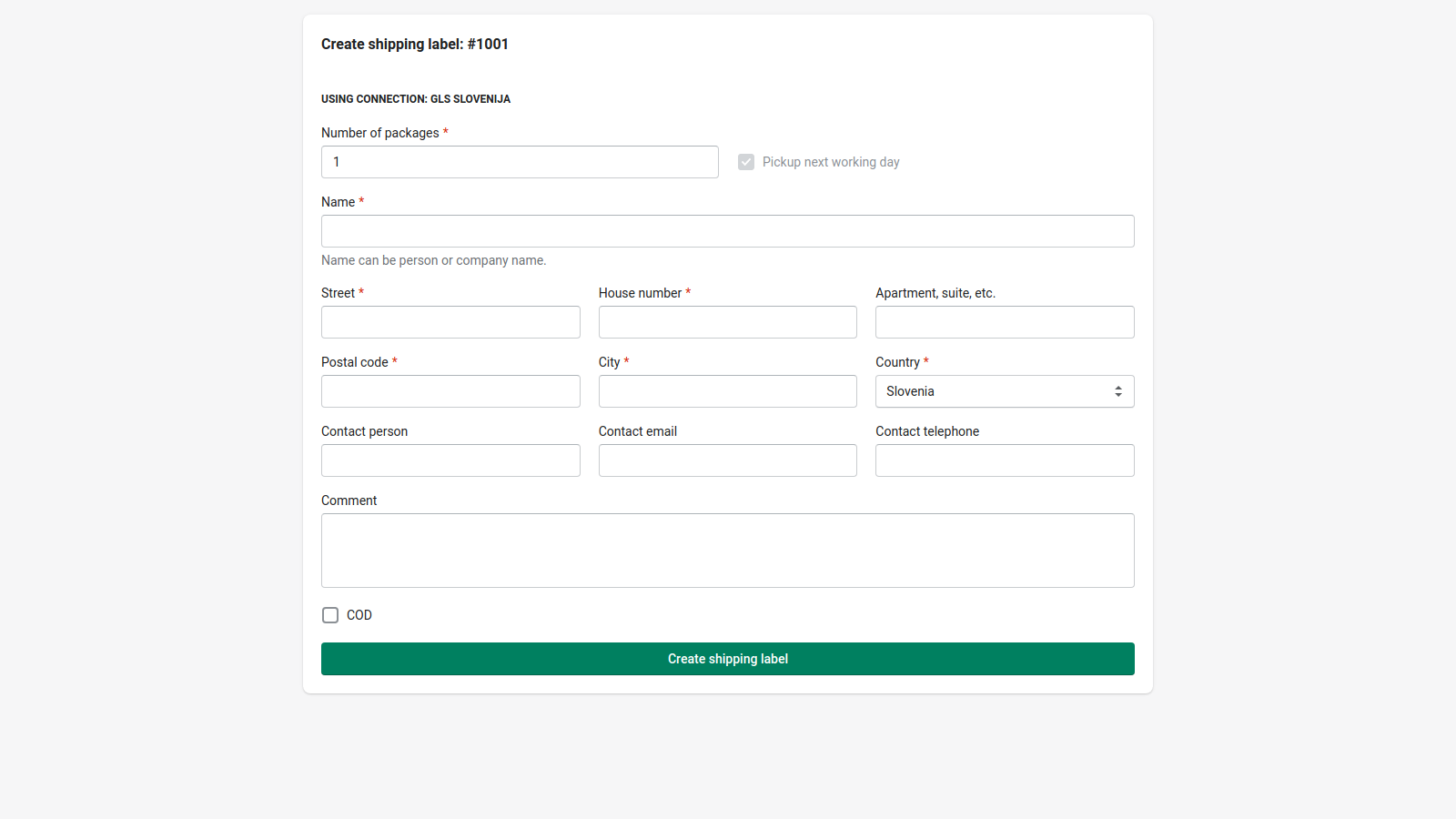
Task: Click inside the Comment text area
Action: [x=727, y=551]
